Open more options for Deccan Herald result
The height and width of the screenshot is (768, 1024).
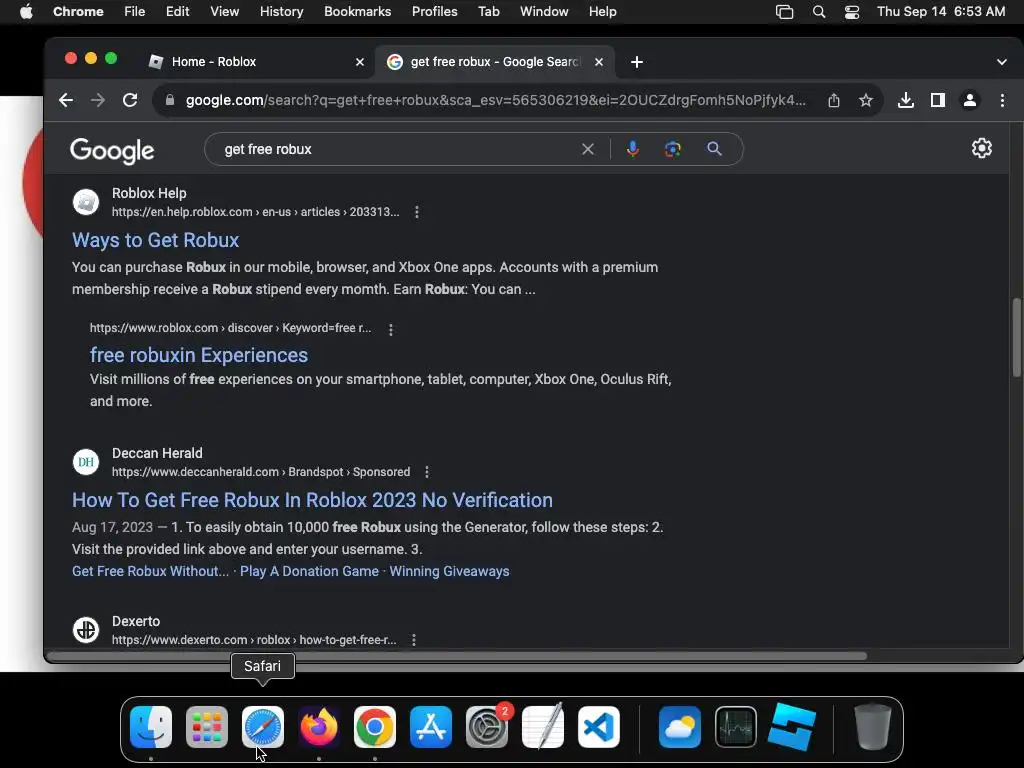[x=426, y=472]
